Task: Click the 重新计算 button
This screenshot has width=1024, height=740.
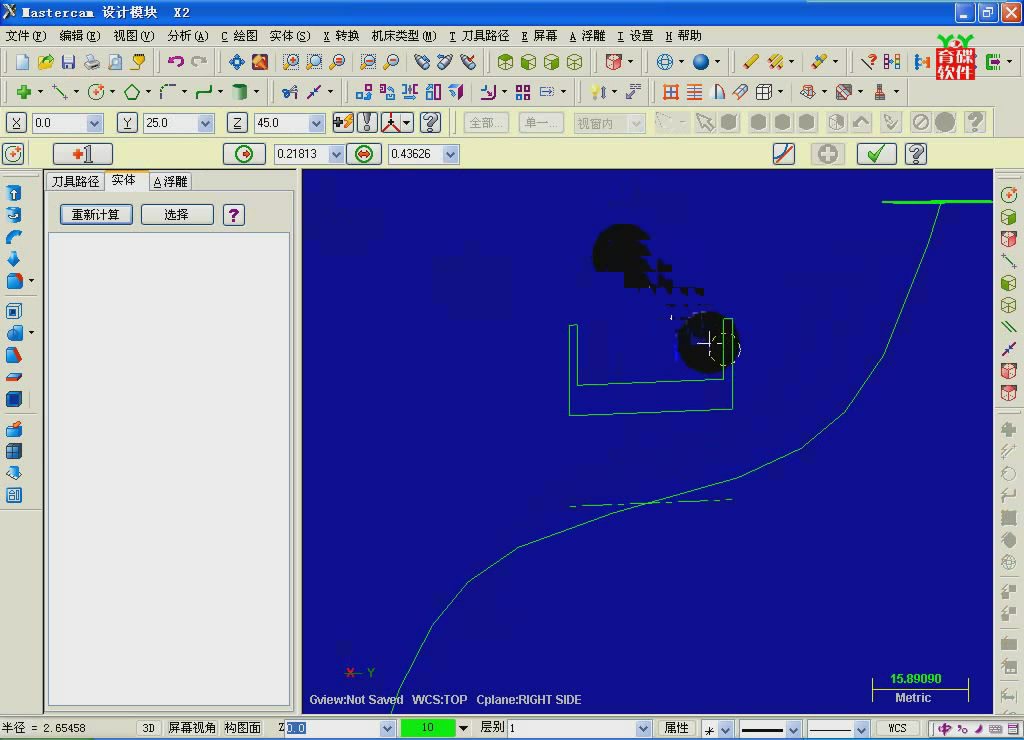Action: tap(96, 214)
